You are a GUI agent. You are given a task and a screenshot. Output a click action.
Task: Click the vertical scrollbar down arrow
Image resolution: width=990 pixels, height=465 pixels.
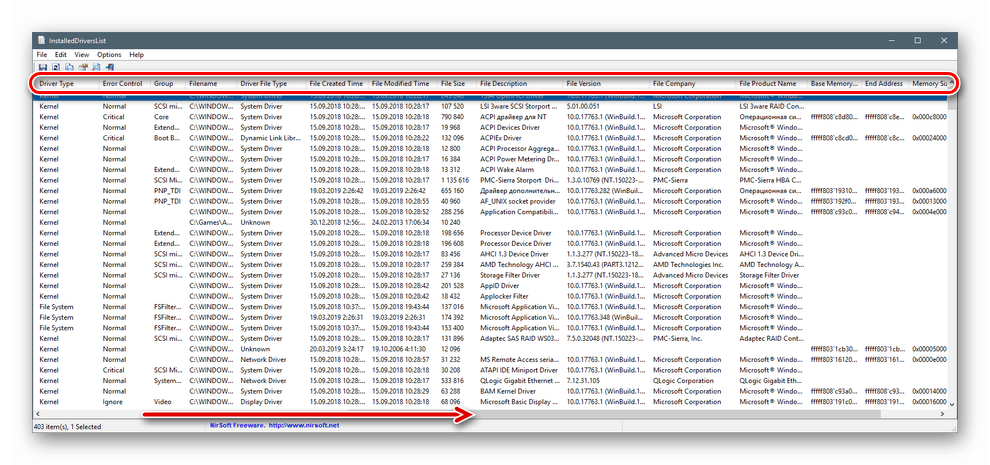pos(951,404)
